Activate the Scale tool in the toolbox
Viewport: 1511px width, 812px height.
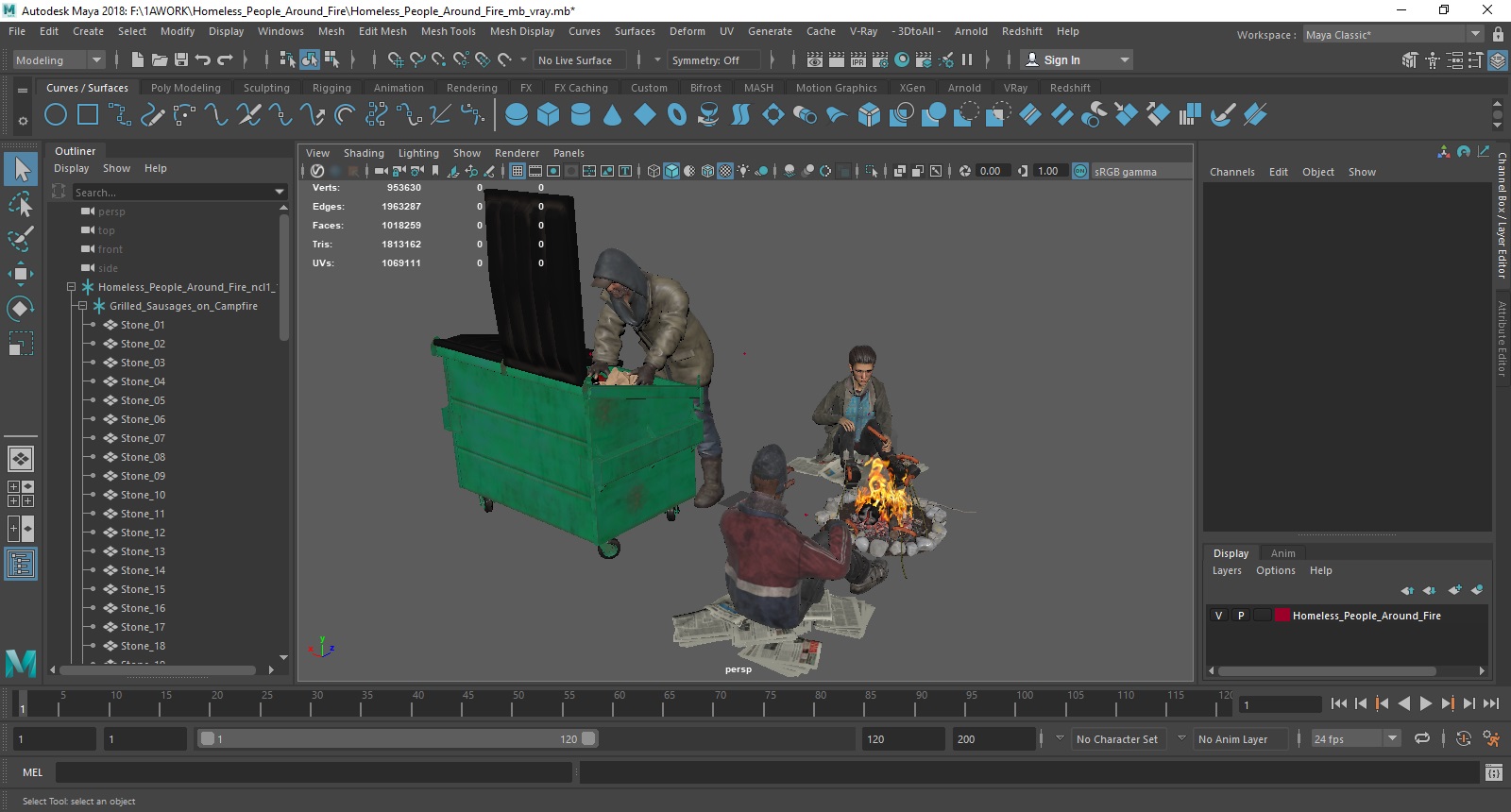coord(21,344)
